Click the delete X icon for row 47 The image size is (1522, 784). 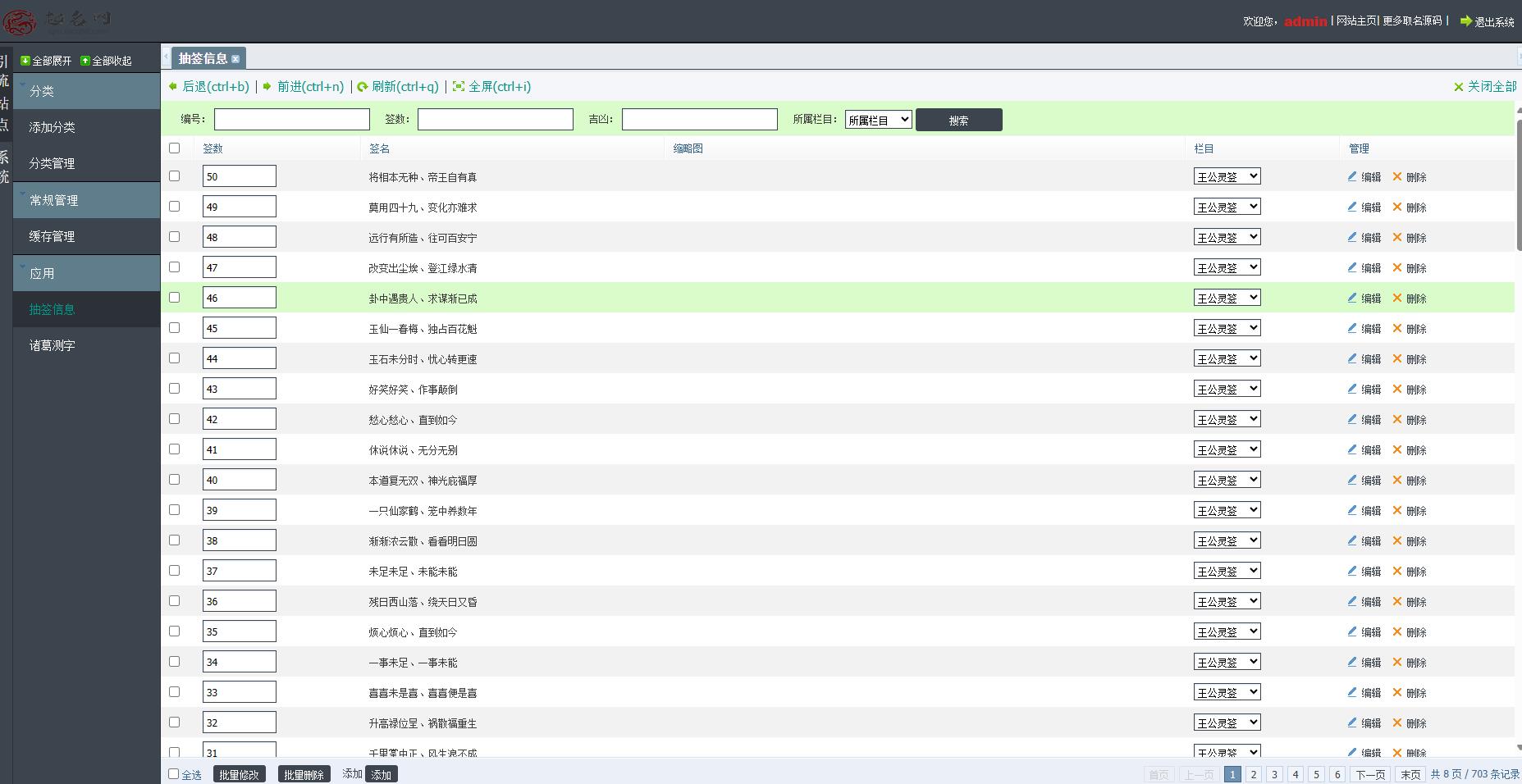tap(1397, 267)
